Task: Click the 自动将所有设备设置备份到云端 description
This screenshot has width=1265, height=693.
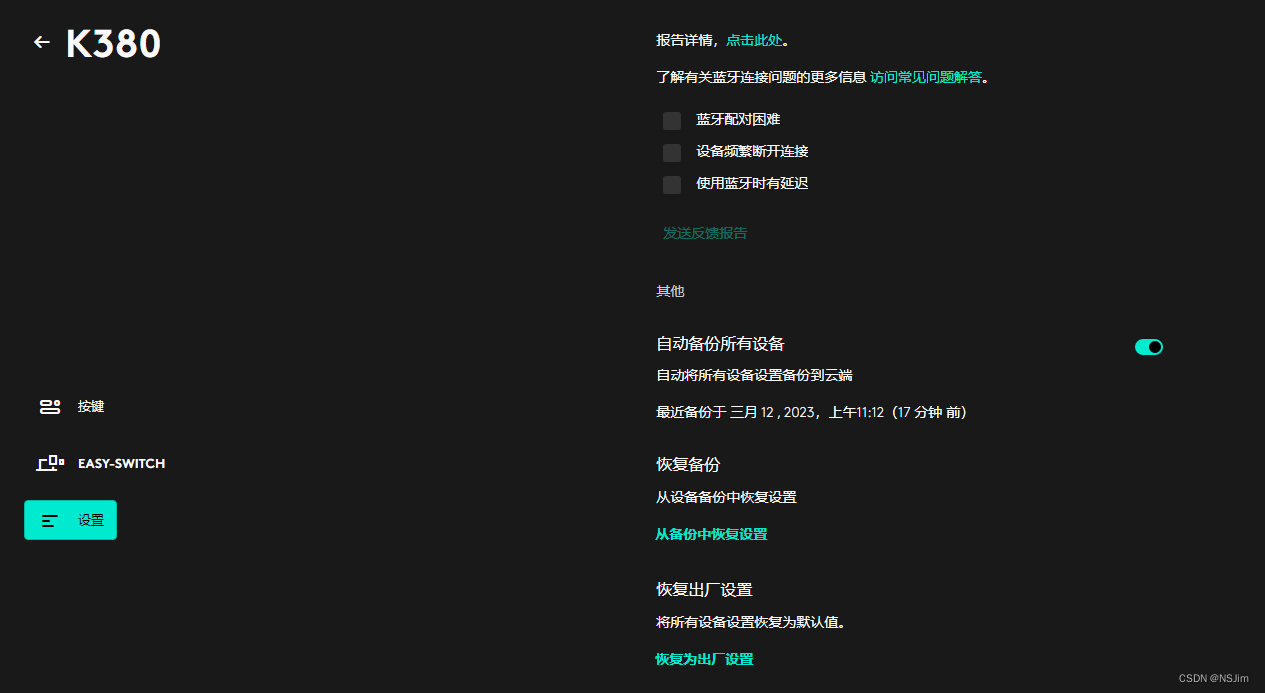Action: 754,375
